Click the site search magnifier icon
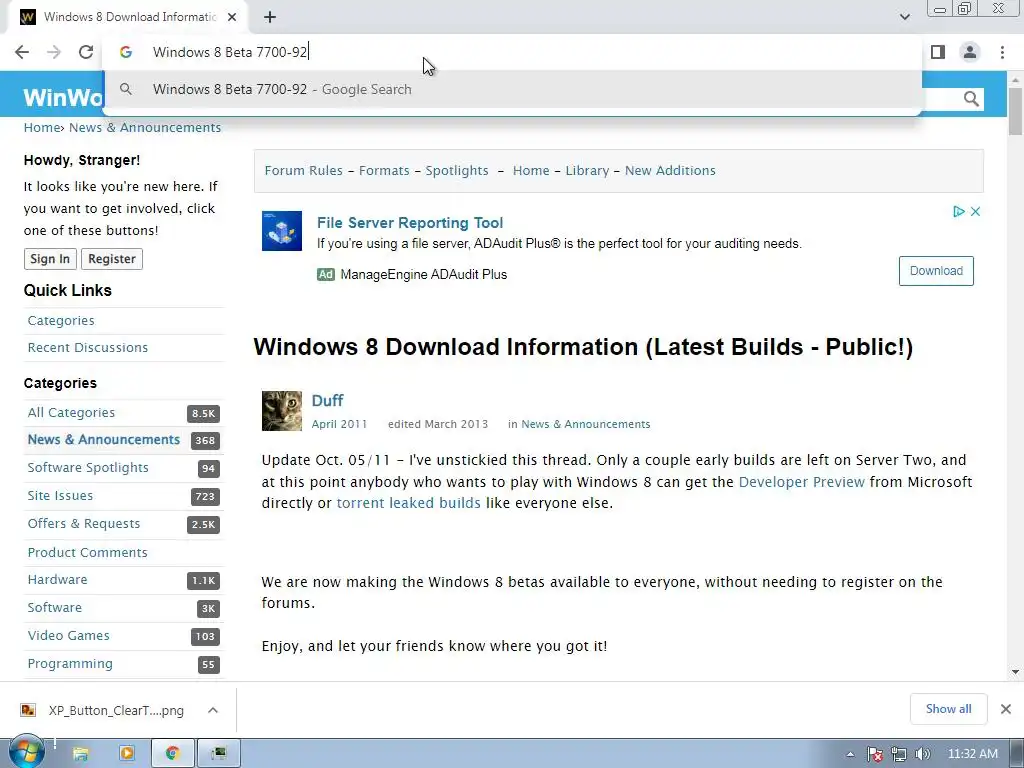 (971, 99)
